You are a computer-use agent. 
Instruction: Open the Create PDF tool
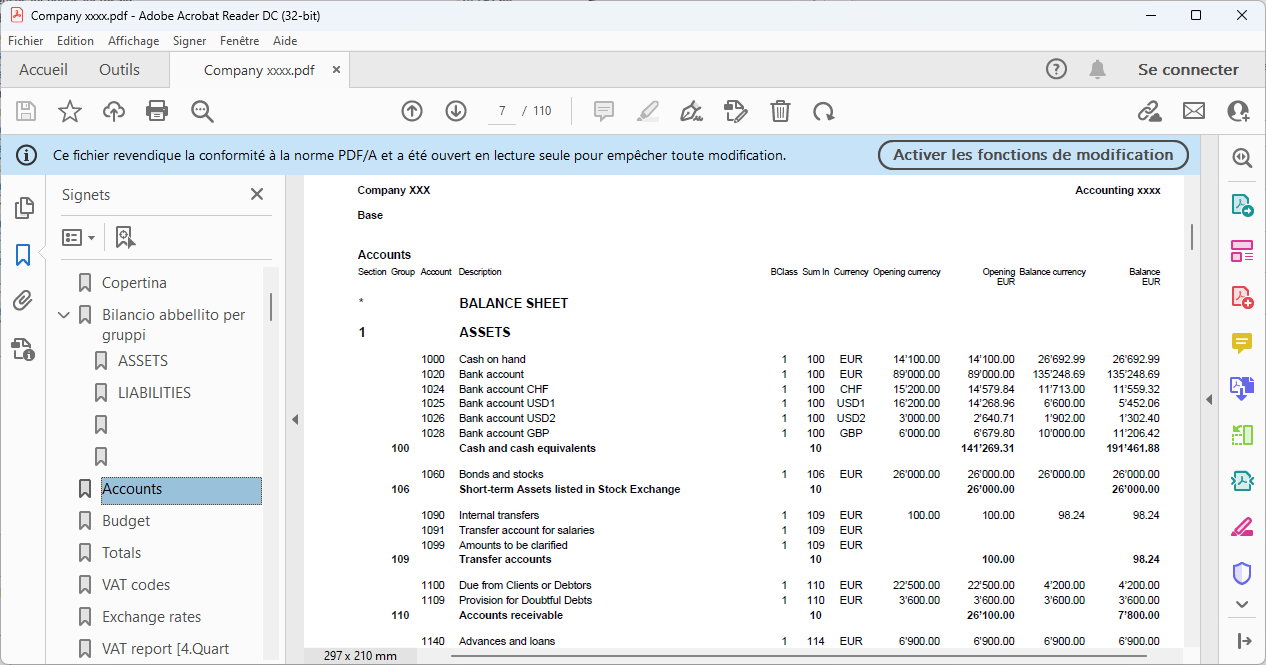[x=1242, y=297]
